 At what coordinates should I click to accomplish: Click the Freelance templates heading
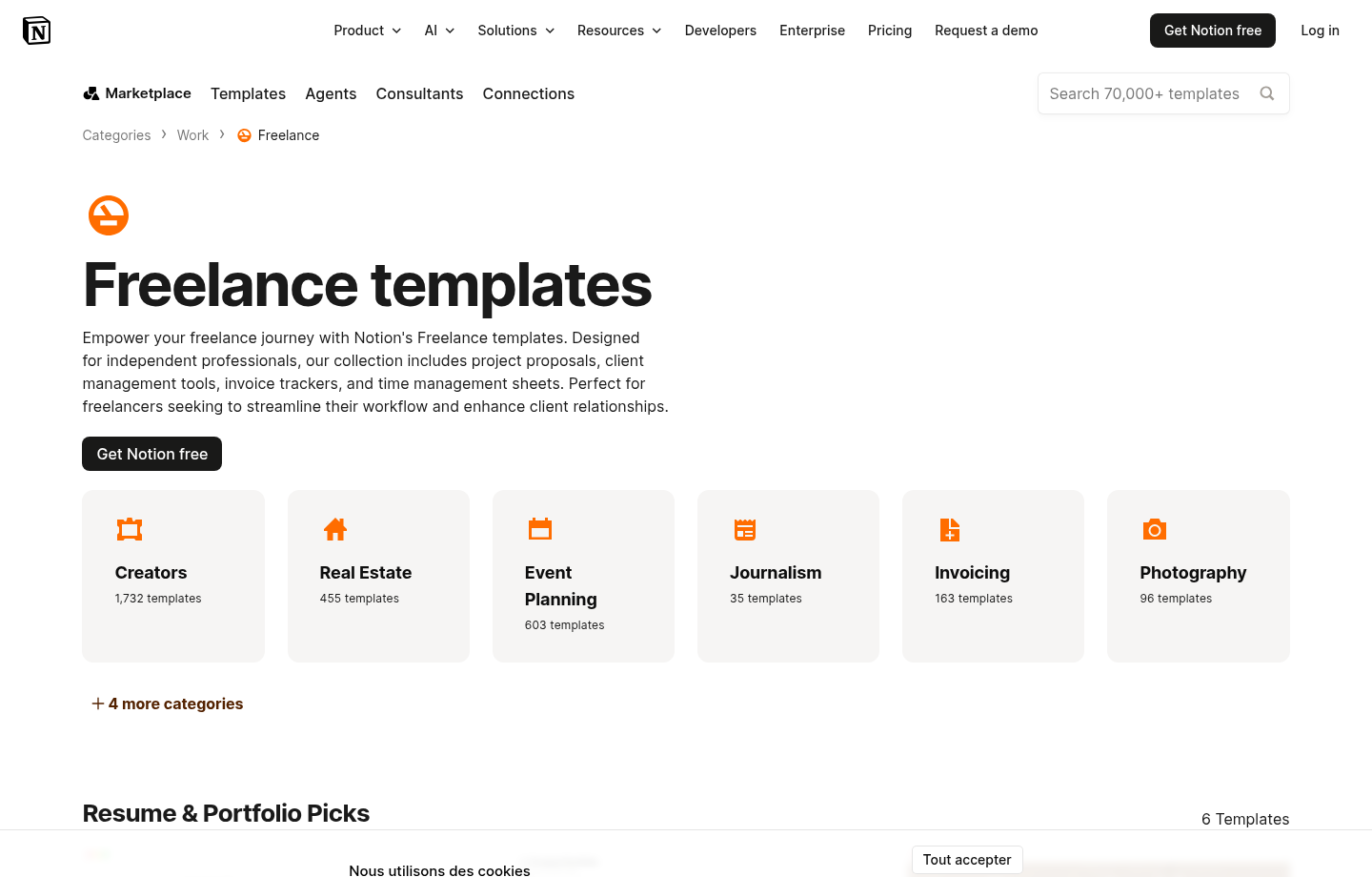tap(367, 285)
